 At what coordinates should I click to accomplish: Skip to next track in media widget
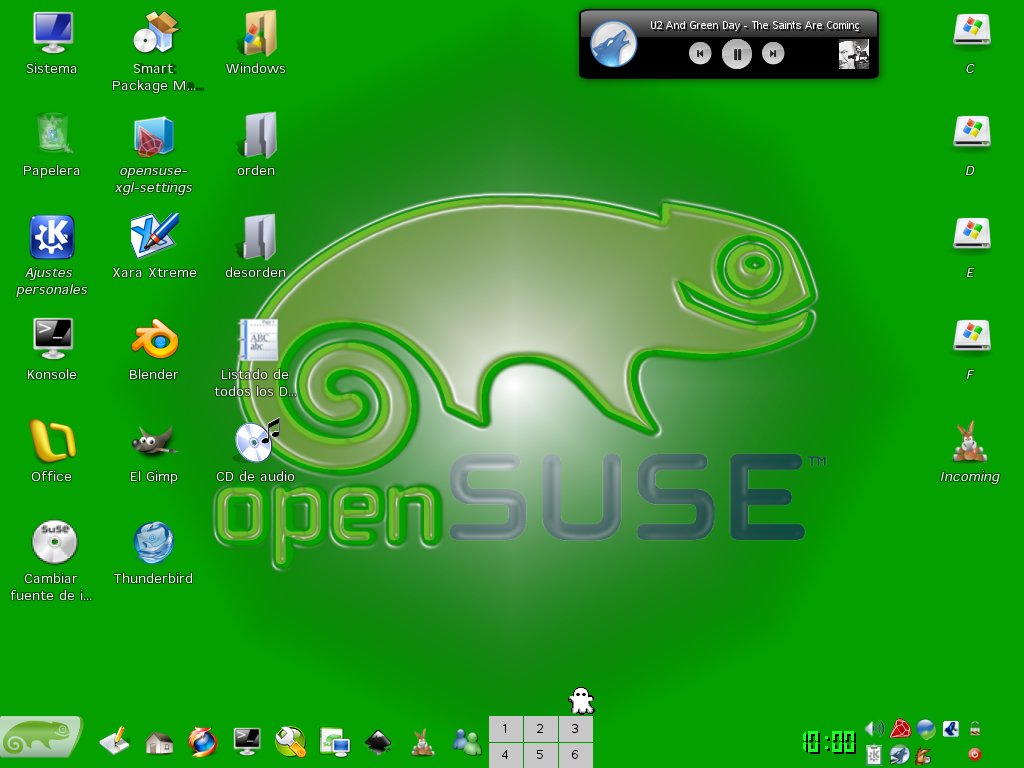click(773, 54)
